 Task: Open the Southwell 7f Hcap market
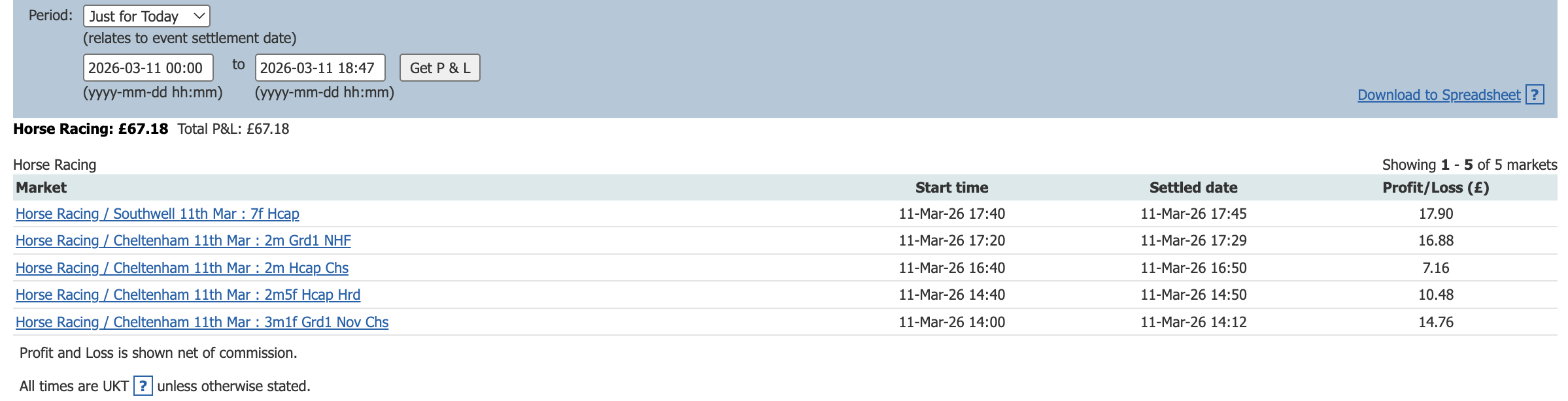pos(157,214)
